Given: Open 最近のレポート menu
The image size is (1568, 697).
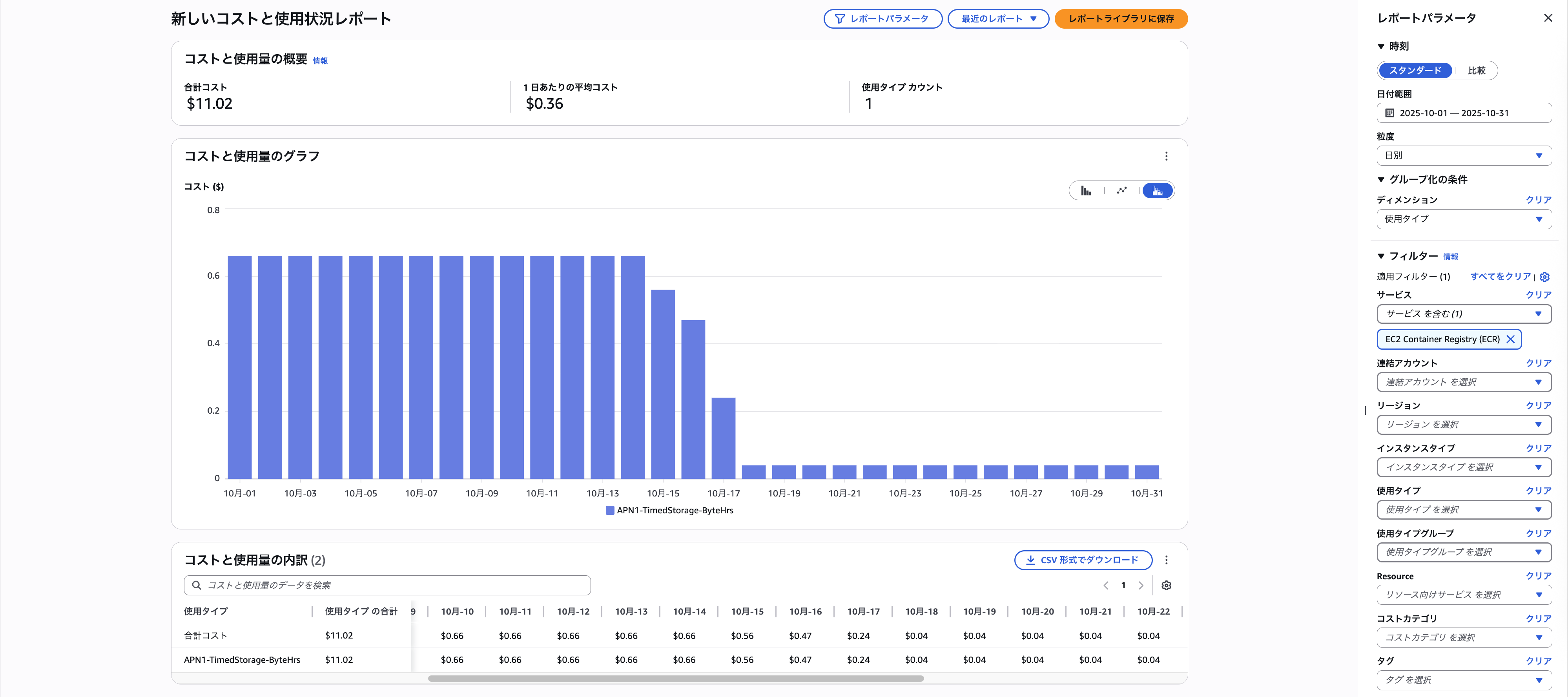Looking at the screenshot, I should 997,19.
